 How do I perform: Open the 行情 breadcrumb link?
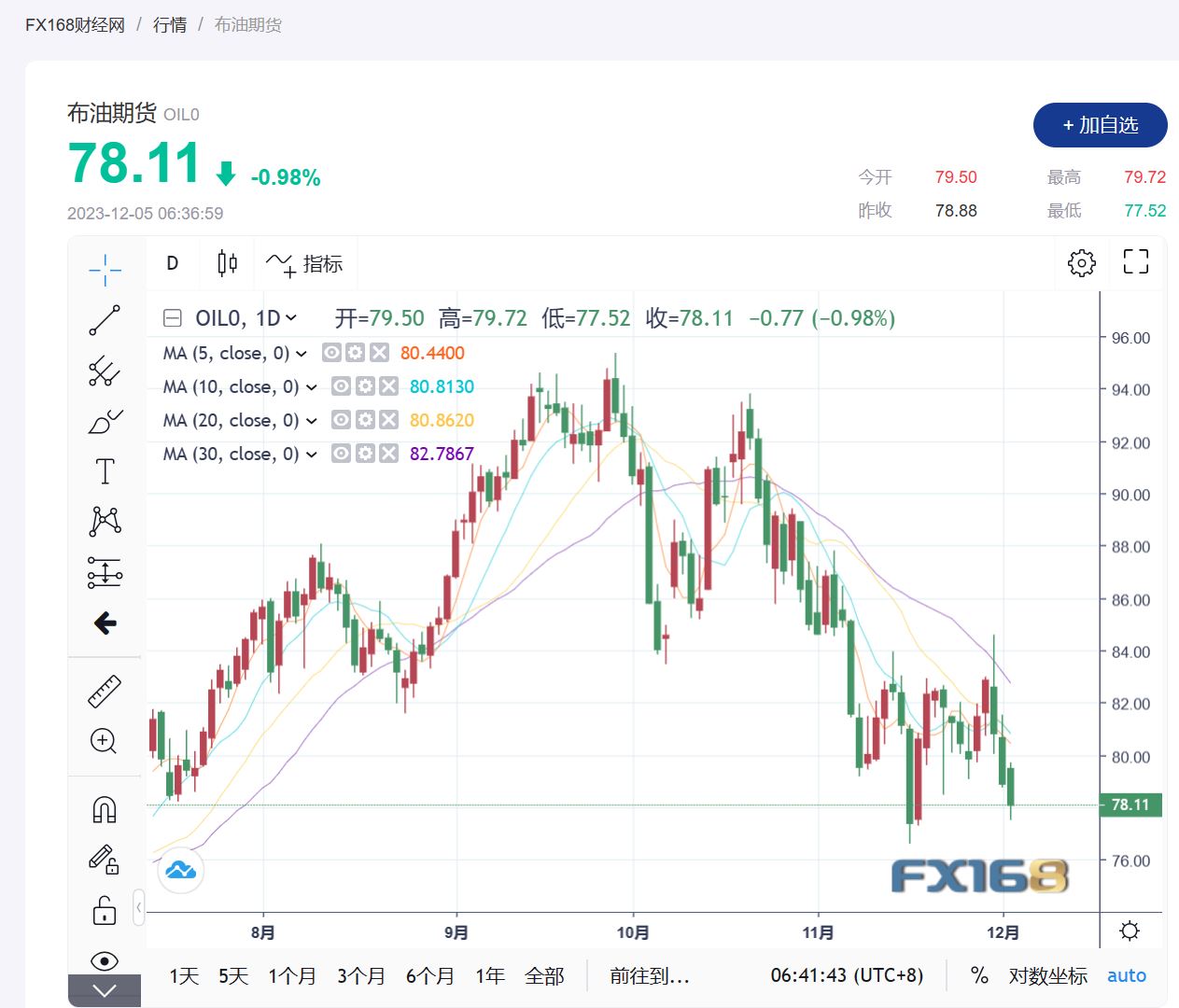point(170,25)
